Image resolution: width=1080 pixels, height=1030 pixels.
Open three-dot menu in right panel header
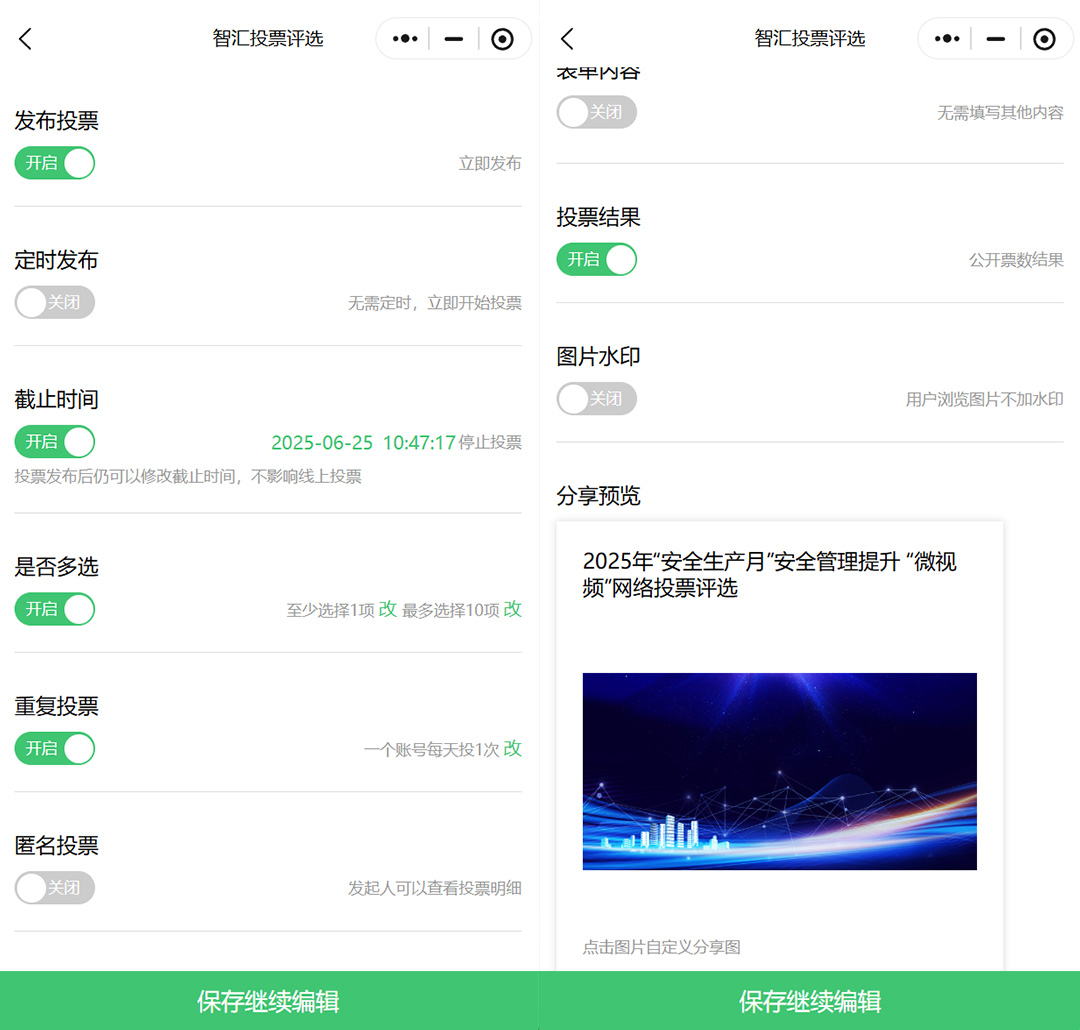(946, 39)
